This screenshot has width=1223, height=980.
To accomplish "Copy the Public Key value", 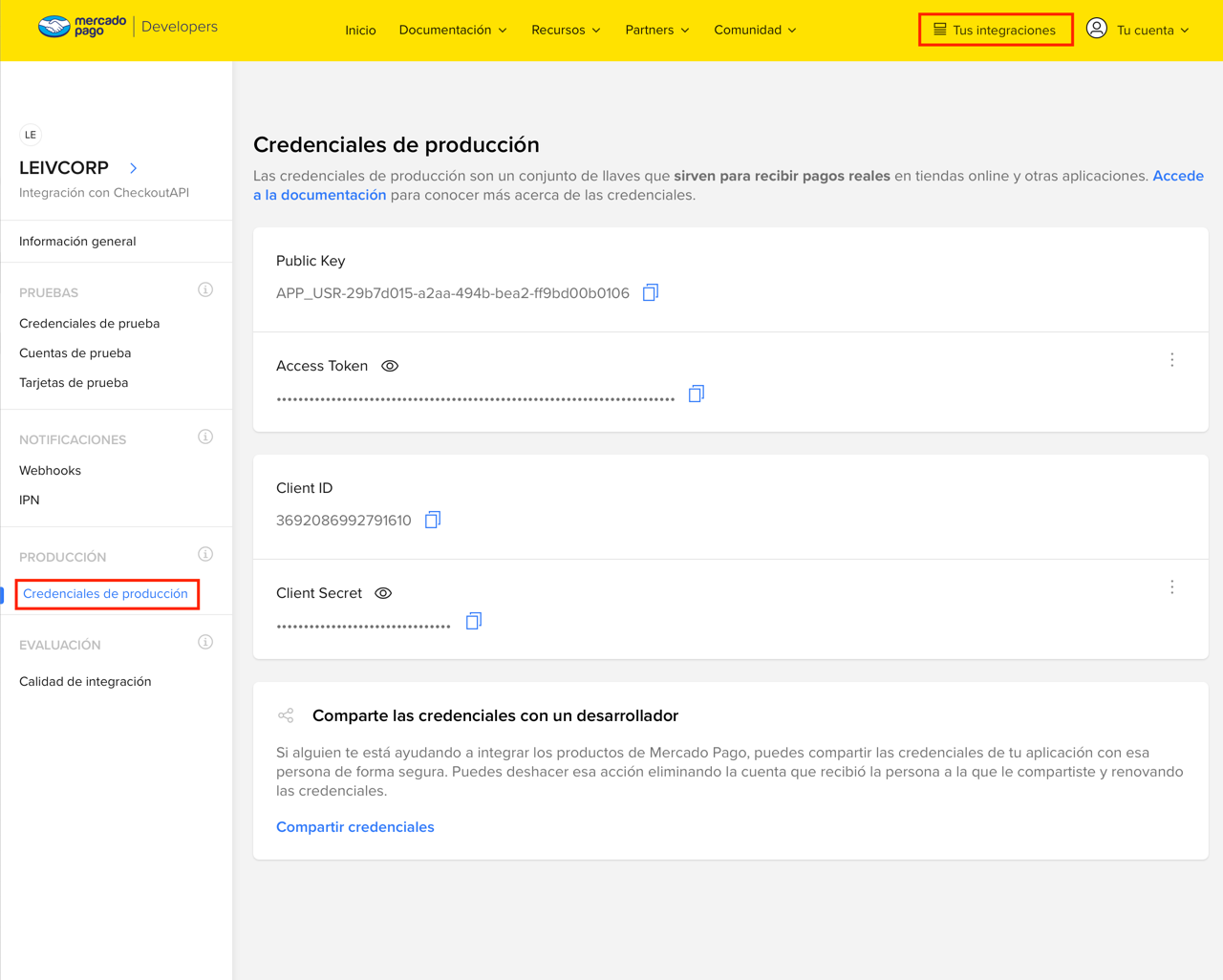I will (x=651, y=292).
